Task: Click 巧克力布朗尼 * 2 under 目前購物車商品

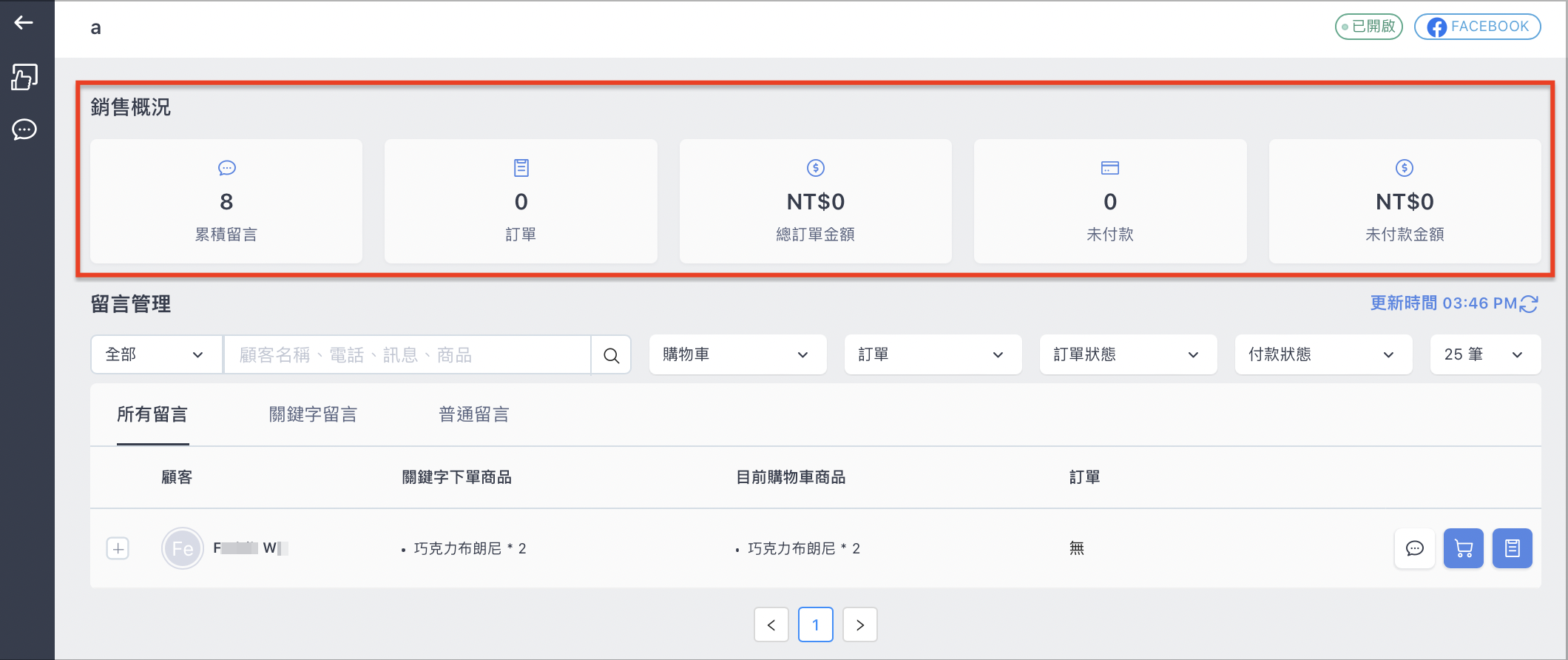Action: (804, 548)
